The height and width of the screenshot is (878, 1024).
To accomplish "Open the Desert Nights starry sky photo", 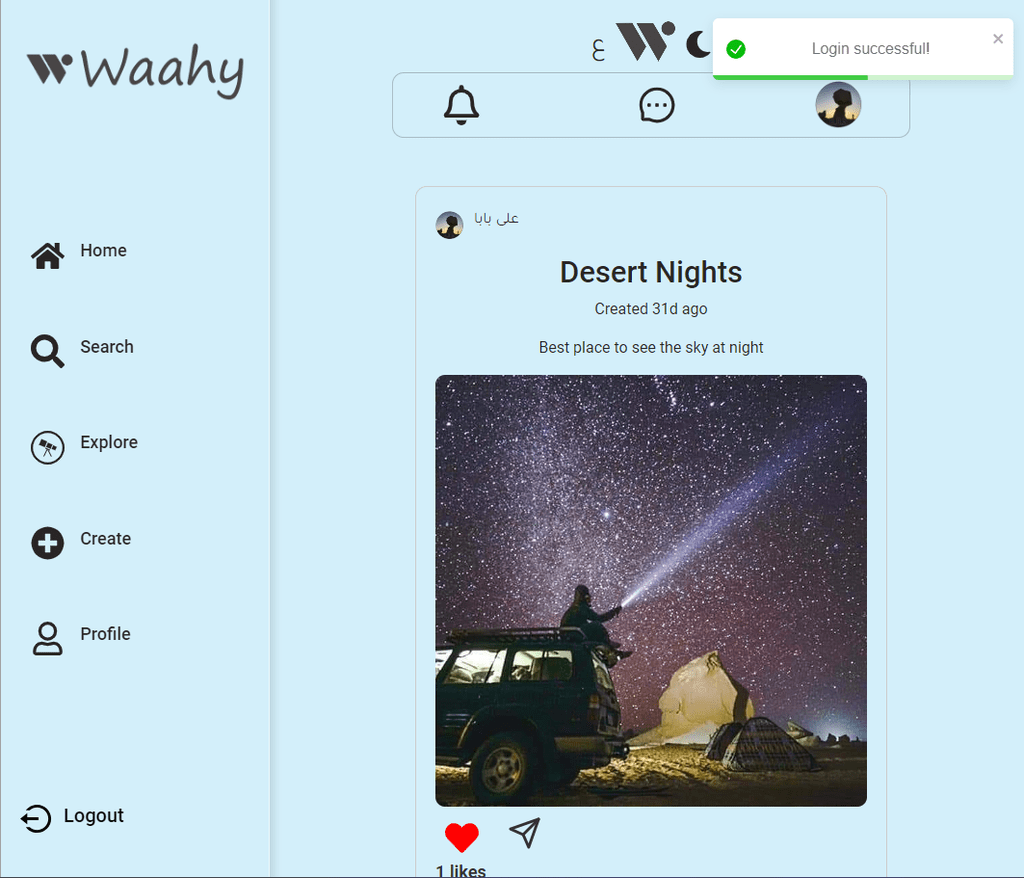I will coord(650,591).
